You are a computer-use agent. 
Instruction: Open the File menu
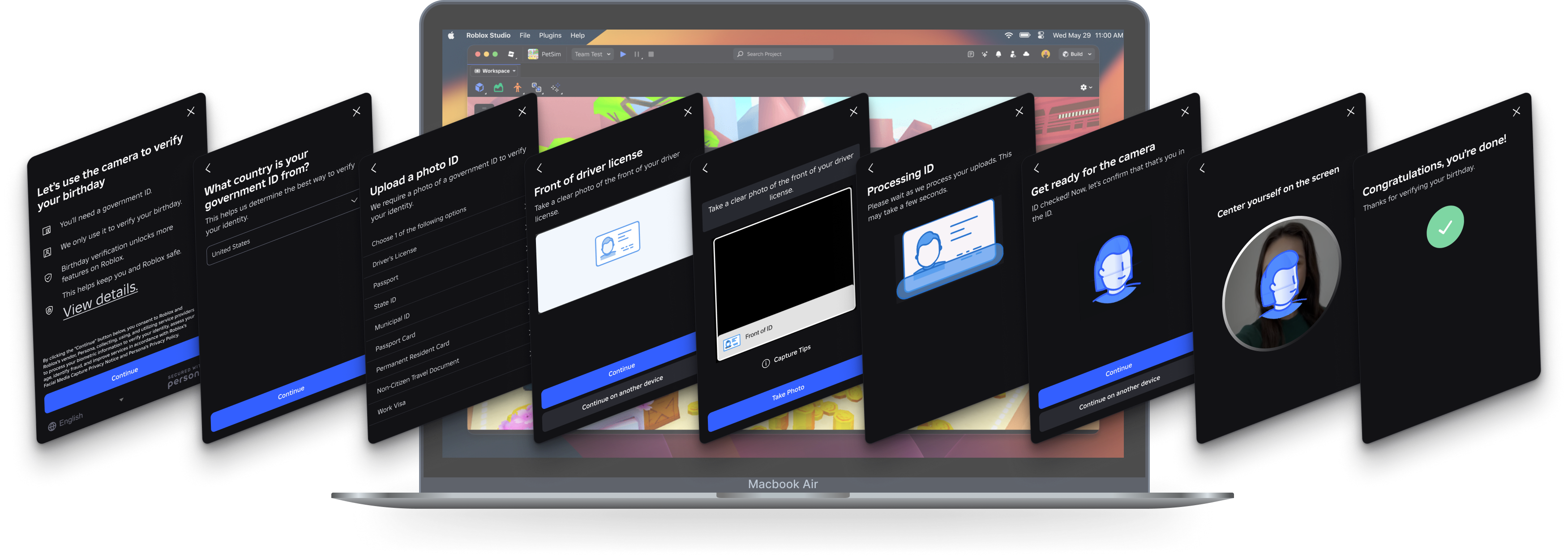(x=525, y=35)
